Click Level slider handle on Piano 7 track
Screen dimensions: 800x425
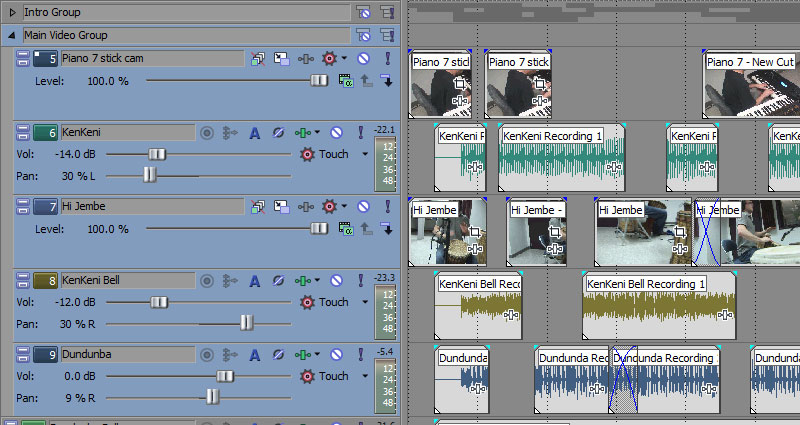tap(319, 81)
